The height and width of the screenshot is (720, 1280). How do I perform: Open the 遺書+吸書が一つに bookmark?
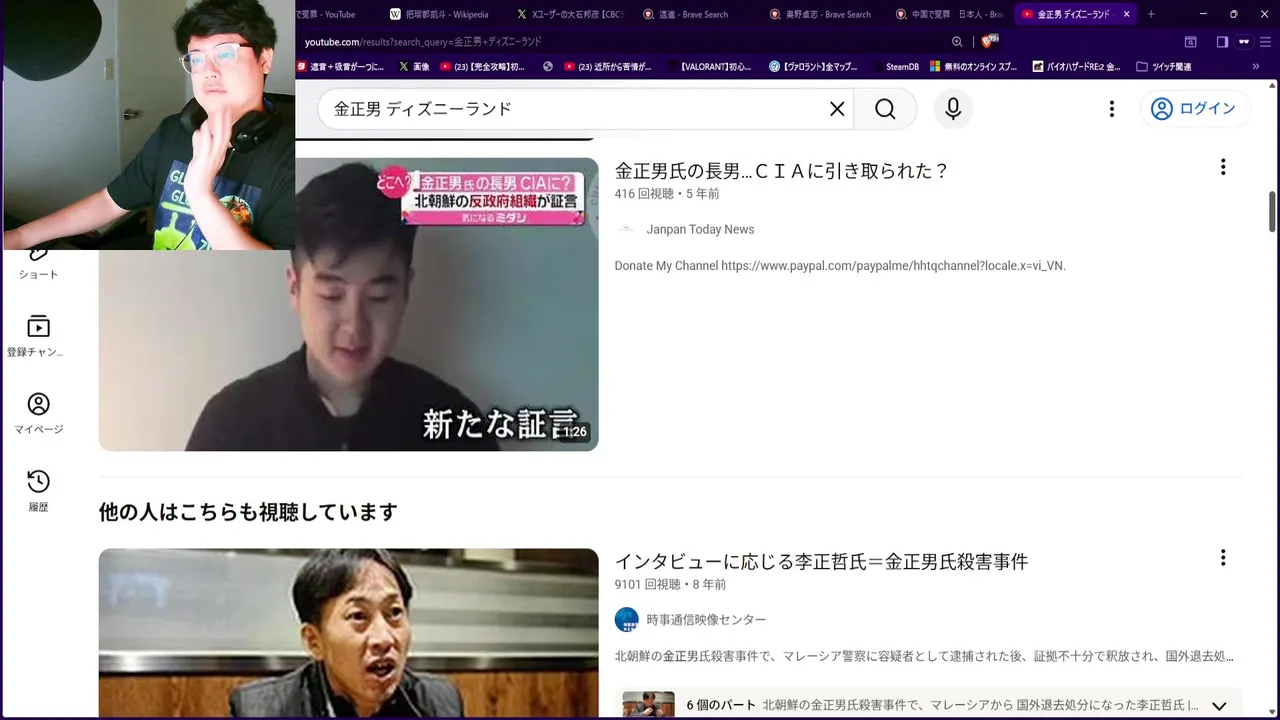340,67
